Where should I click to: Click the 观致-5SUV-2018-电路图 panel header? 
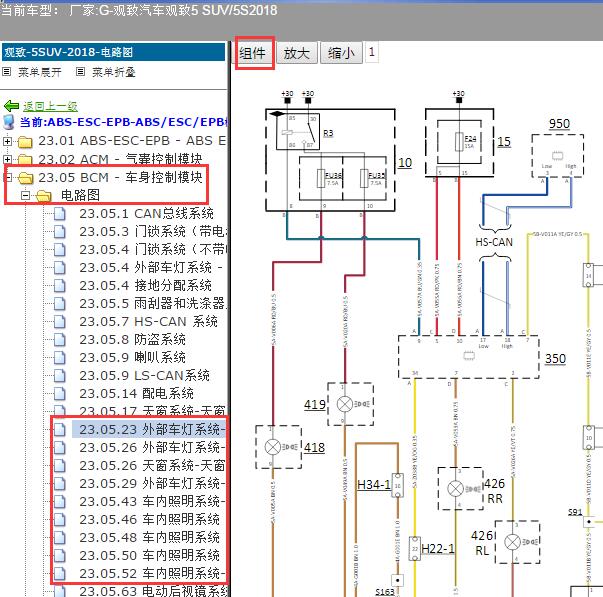(113, 52)
